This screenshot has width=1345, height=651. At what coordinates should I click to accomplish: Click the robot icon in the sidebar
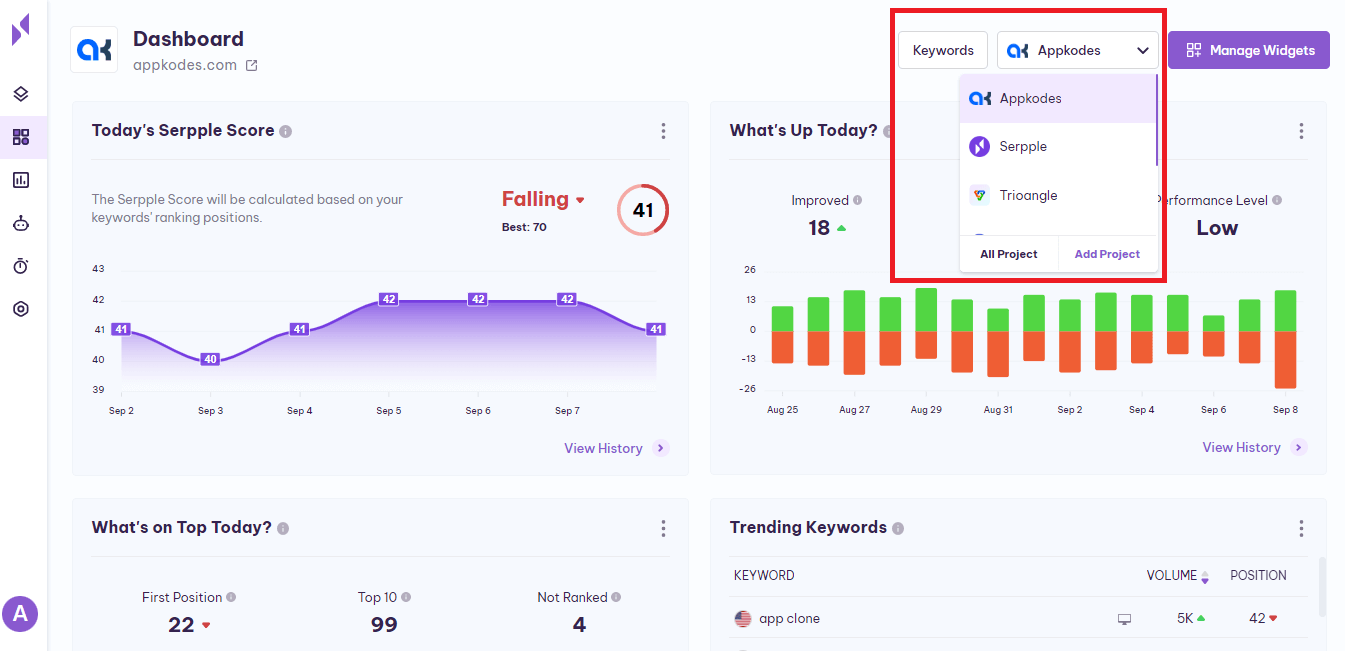pos(21,223)
